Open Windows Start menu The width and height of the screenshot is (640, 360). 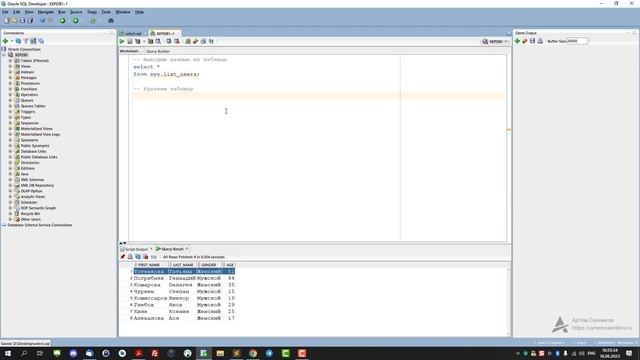(x=7, y=353)
